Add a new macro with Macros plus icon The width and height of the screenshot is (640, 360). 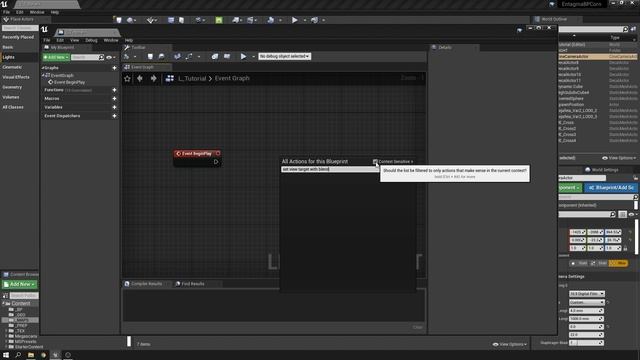click(114, 98)
